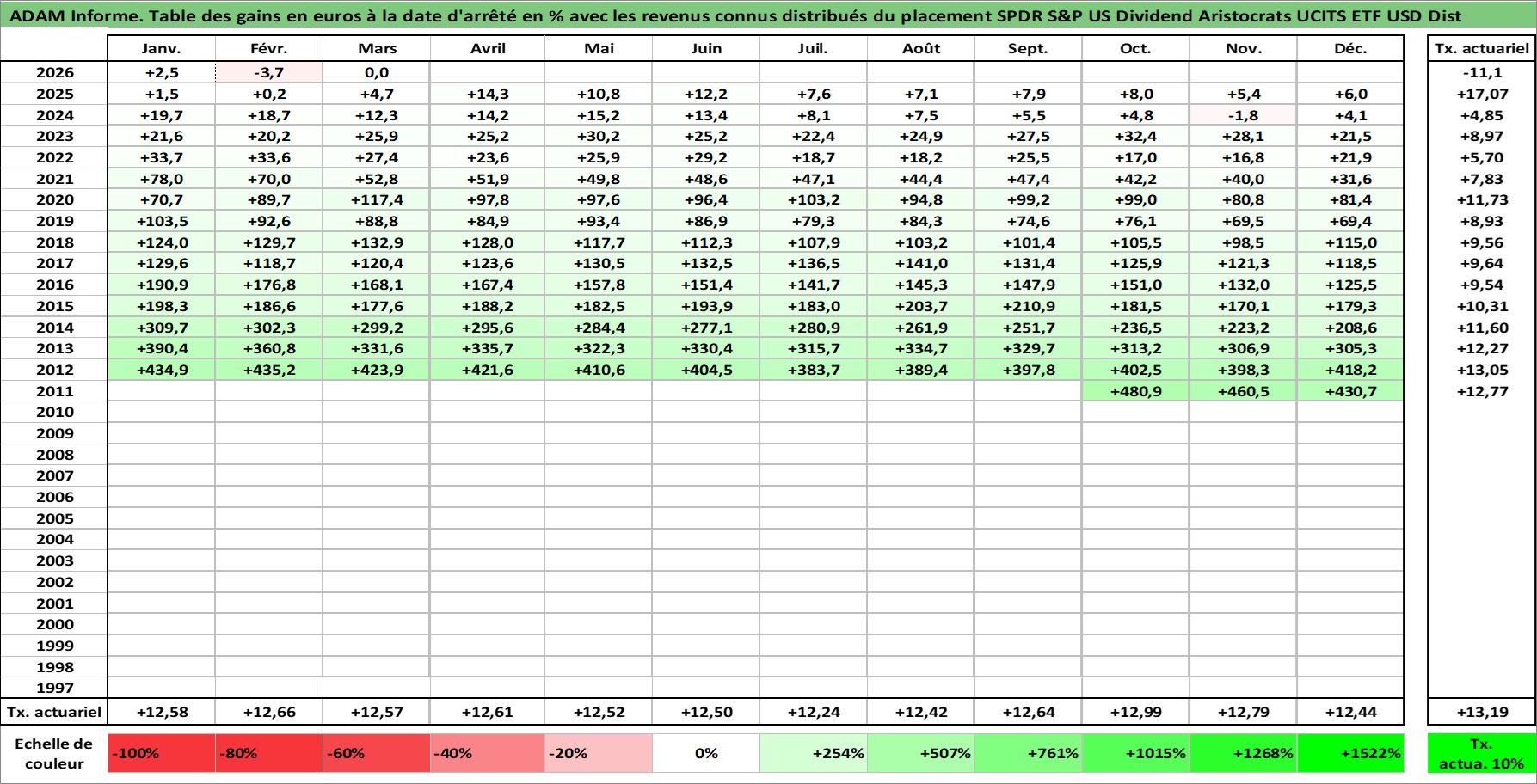Image resolution: width=1537 pixels, height=784 pixels.
Task: Select the +254% light green swatch
Action: tap(814, 753)
